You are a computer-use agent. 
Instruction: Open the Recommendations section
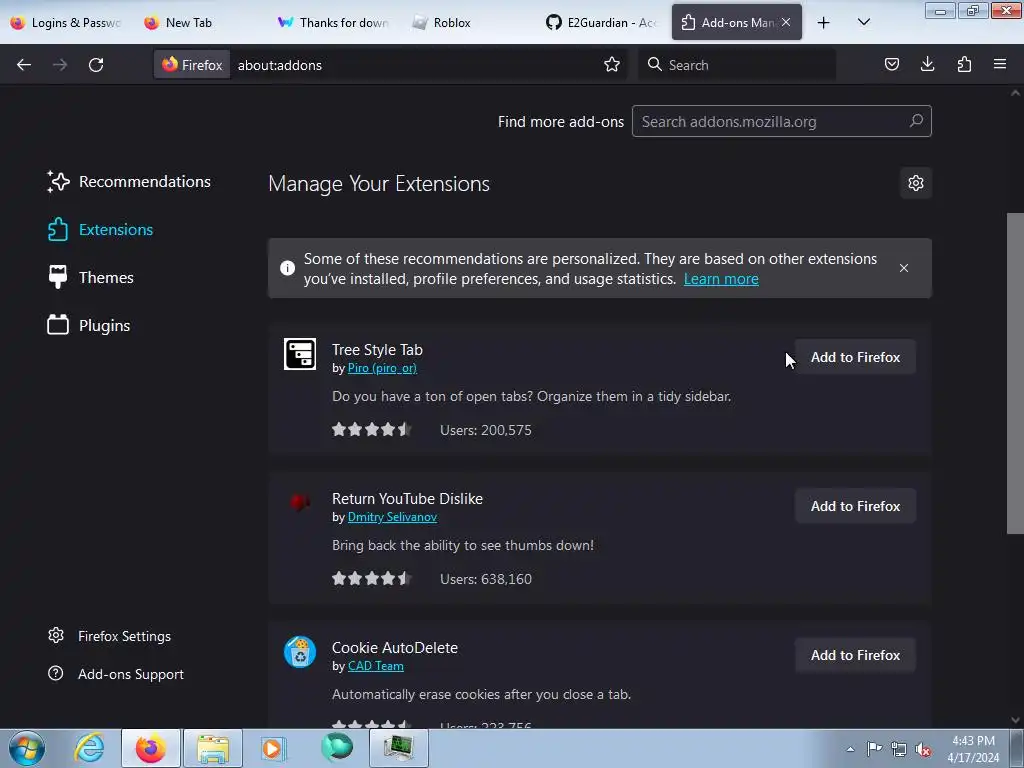pos(129,182)
